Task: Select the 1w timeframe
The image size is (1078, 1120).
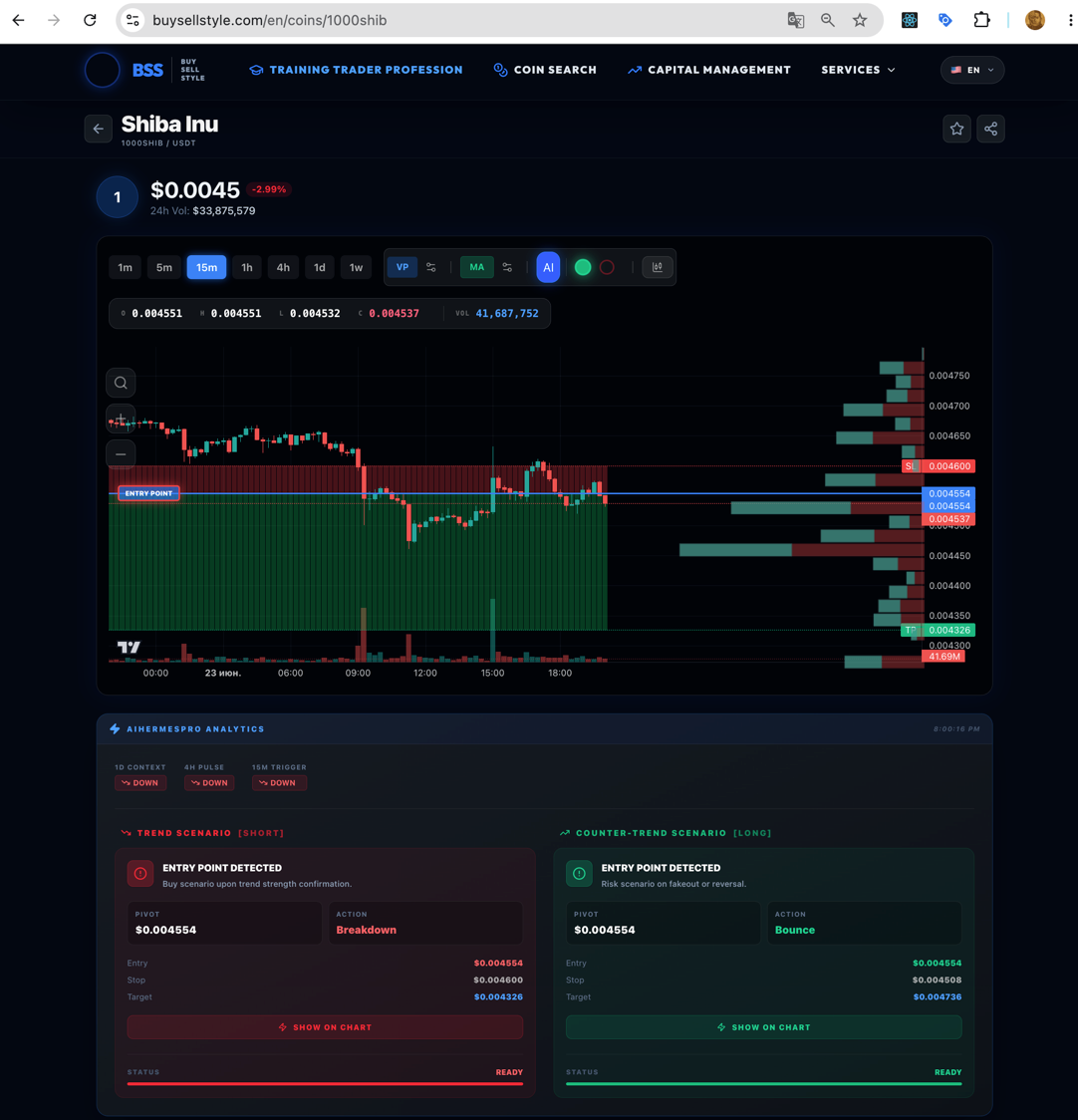Action: click(x=356, y=267)
